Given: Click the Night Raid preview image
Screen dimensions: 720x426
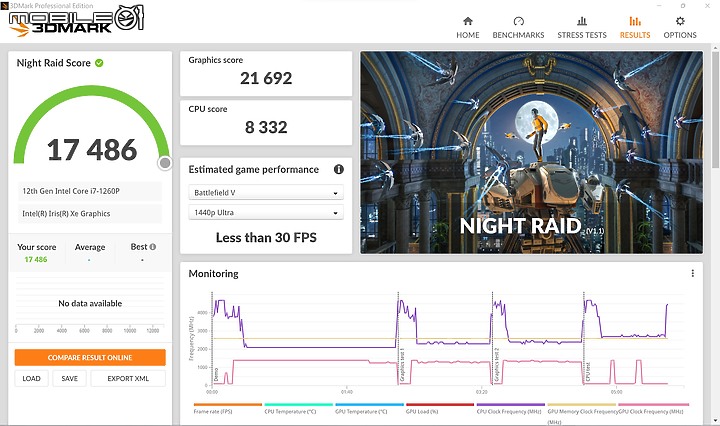Looking at the screenshot, I should coord(531,152).
